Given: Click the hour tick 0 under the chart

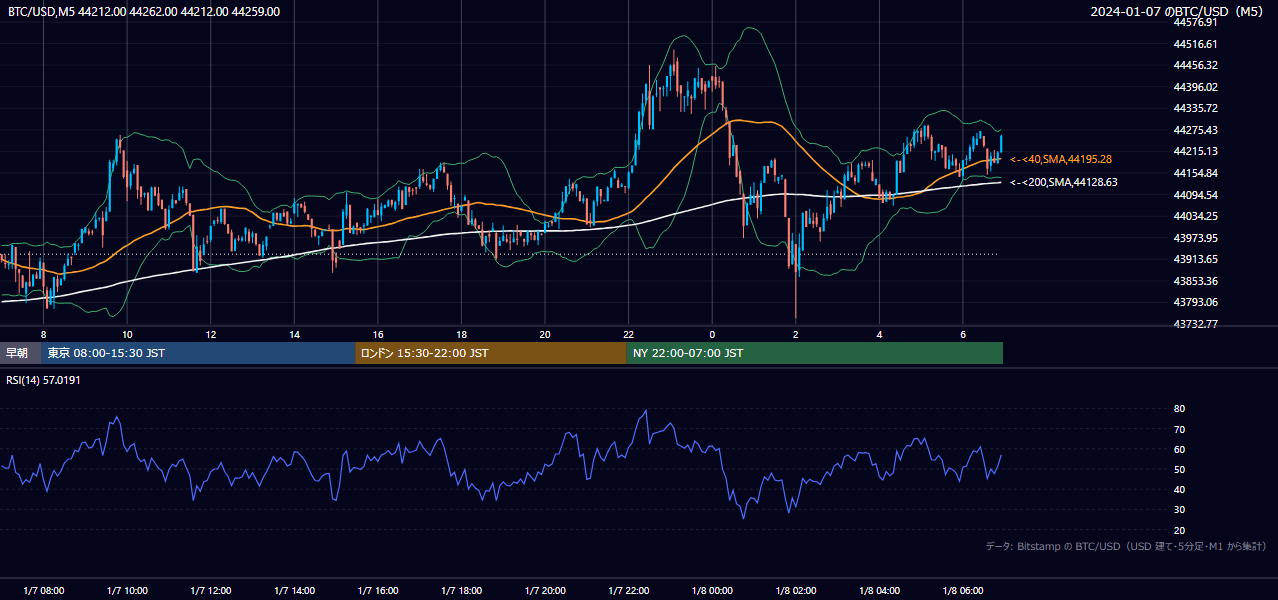Looking at the screenshot, I should click(x=712, y=334).
